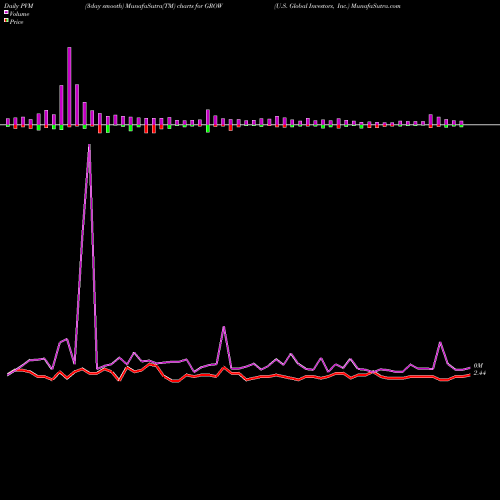Click the tallest magenta volume bar
500x500 pixels.
(x=69, y=87)
